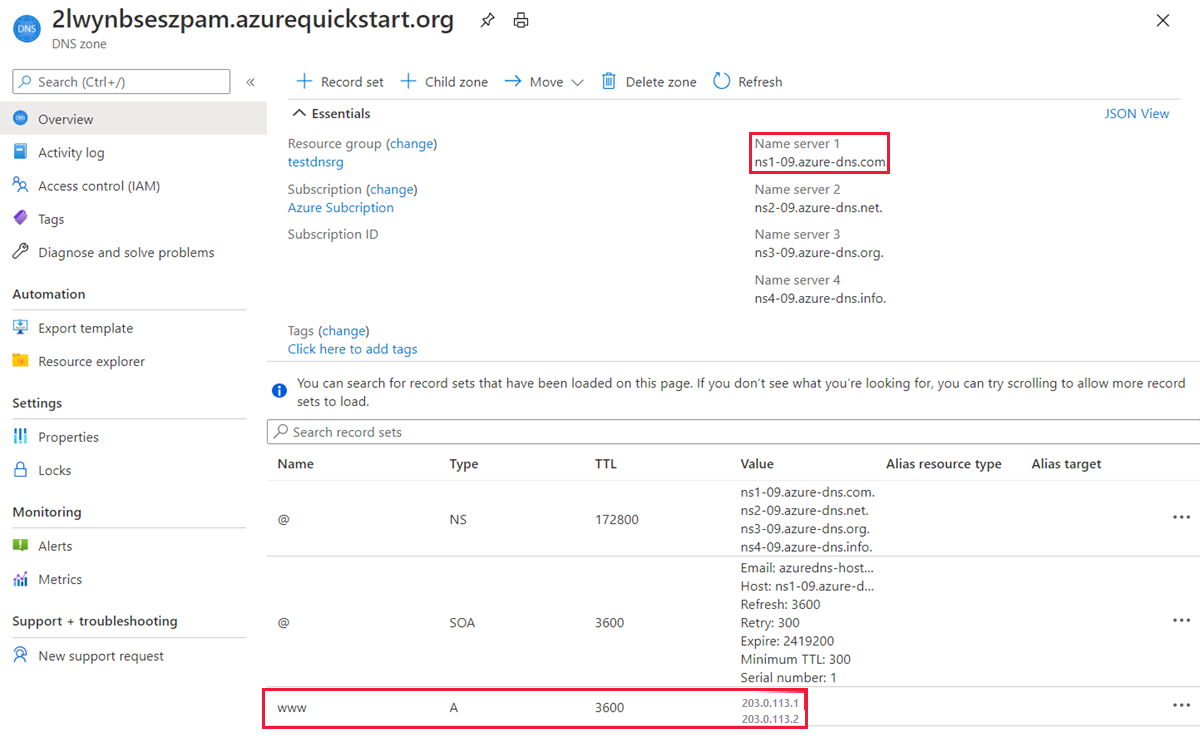This screenshot has width=1200, height=744.
Task: Add a Child zone
Action: pos(444,82)
